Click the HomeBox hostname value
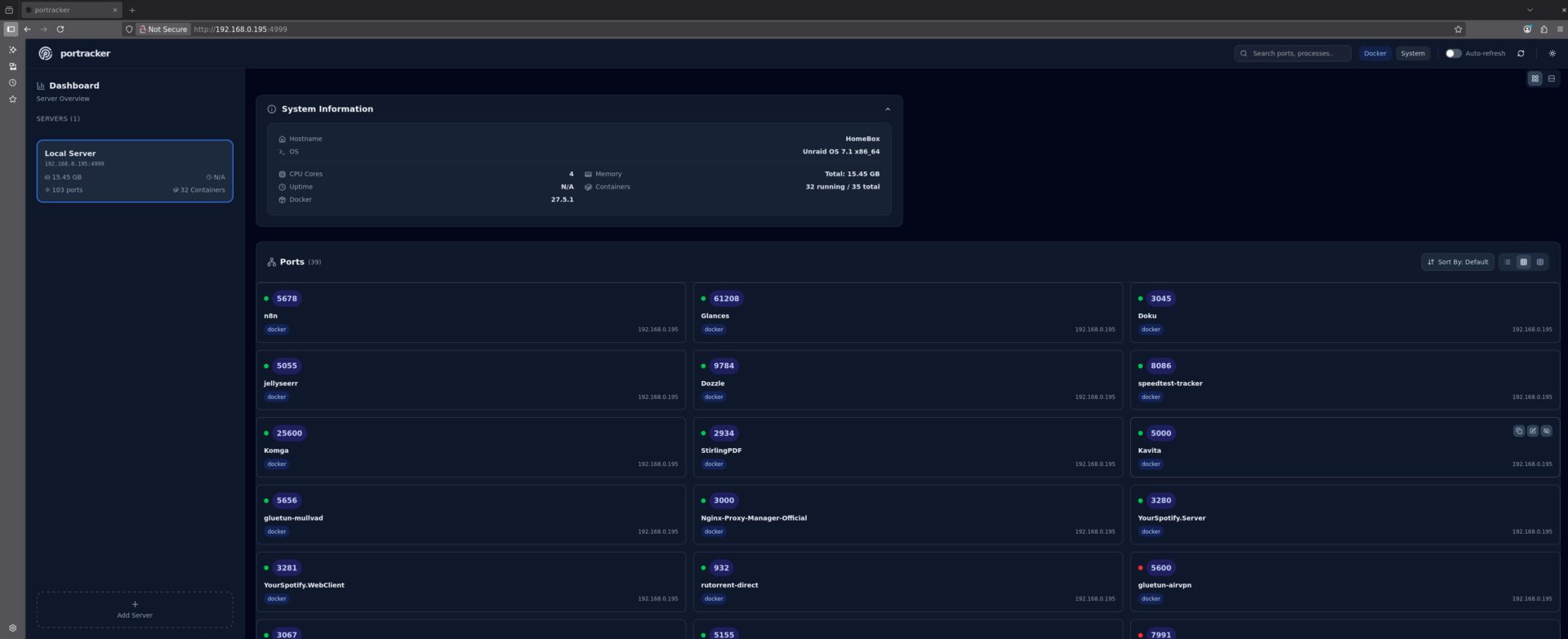Viewport: 1568px width, 639px height. click(x=862, y=139)
